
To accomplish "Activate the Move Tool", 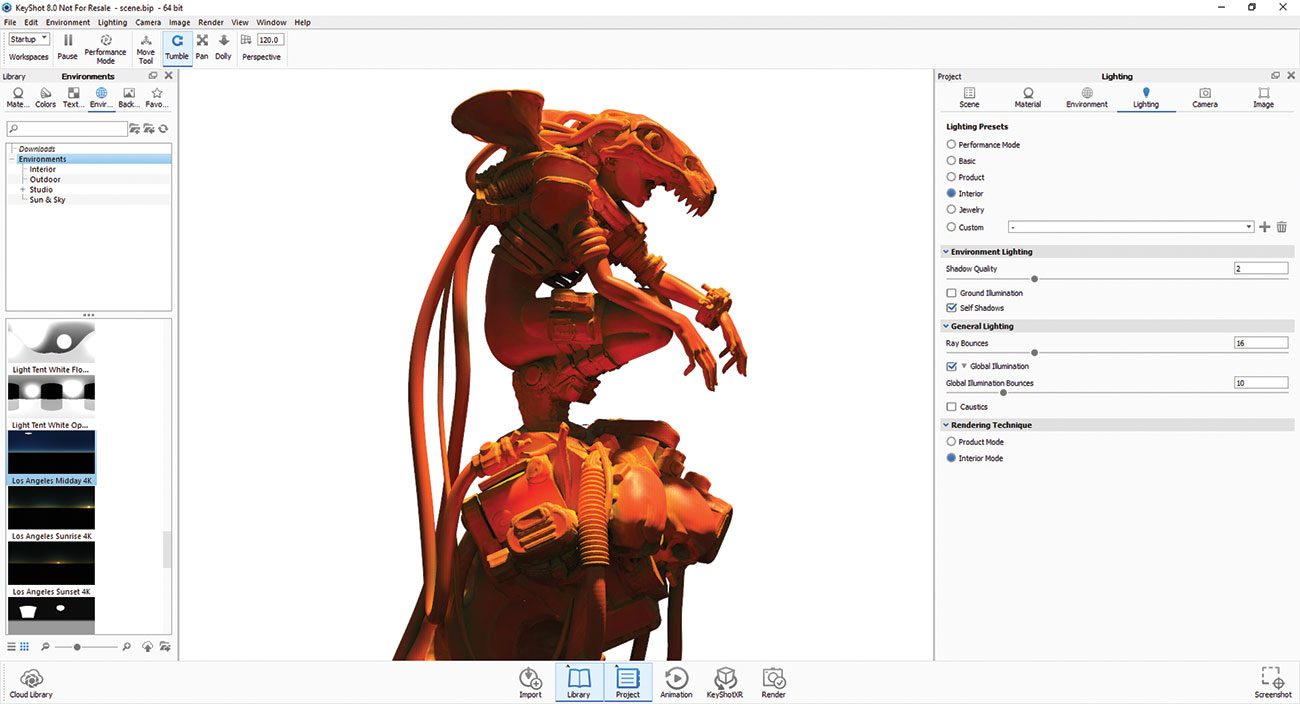I will 146,49.
